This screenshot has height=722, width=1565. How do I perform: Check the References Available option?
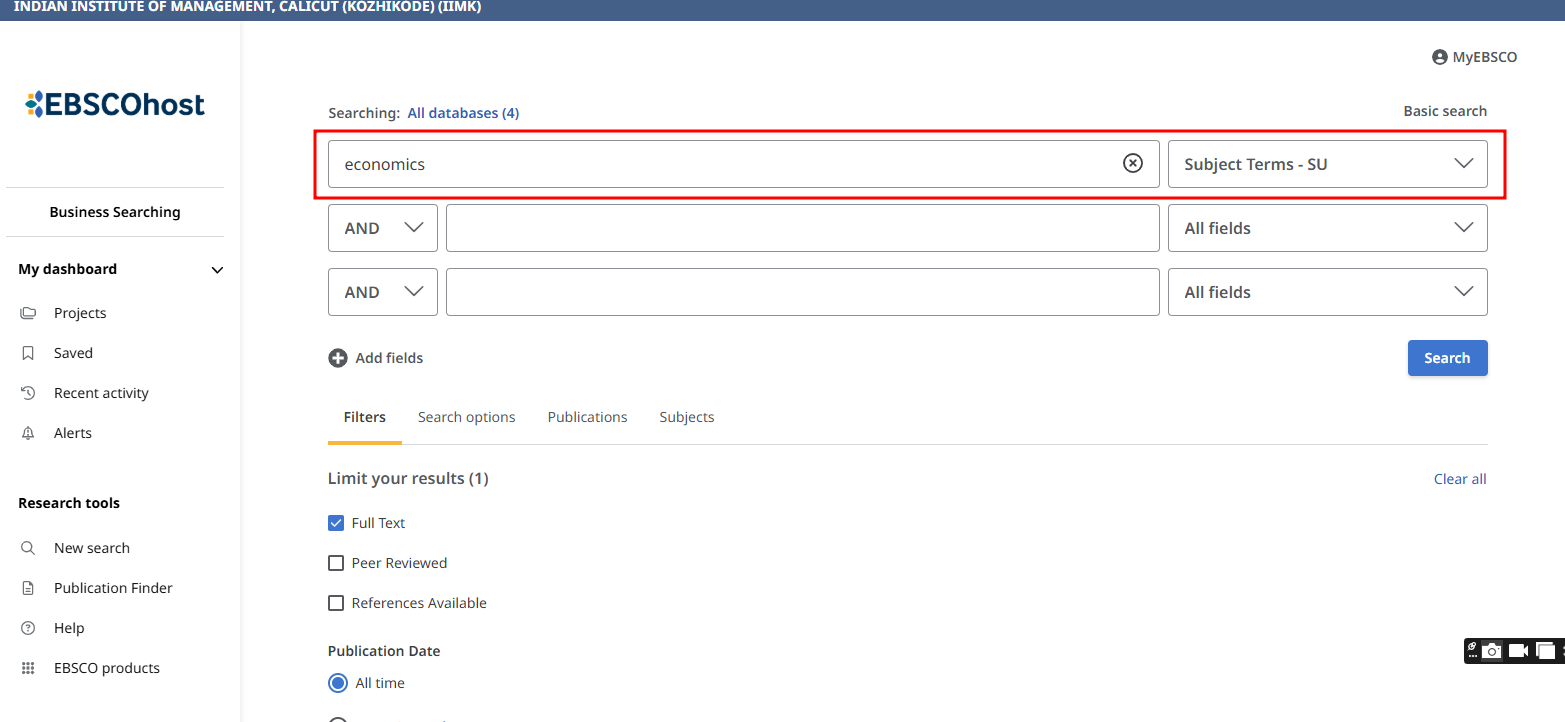coord(336,603)
